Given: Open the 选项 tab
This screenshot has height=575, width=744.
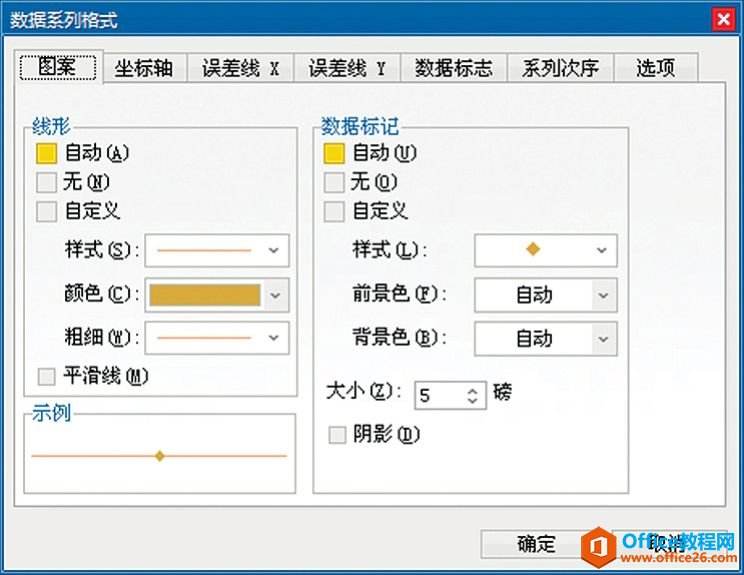Looking at the screenshot, I should click(x=656, y=68).
